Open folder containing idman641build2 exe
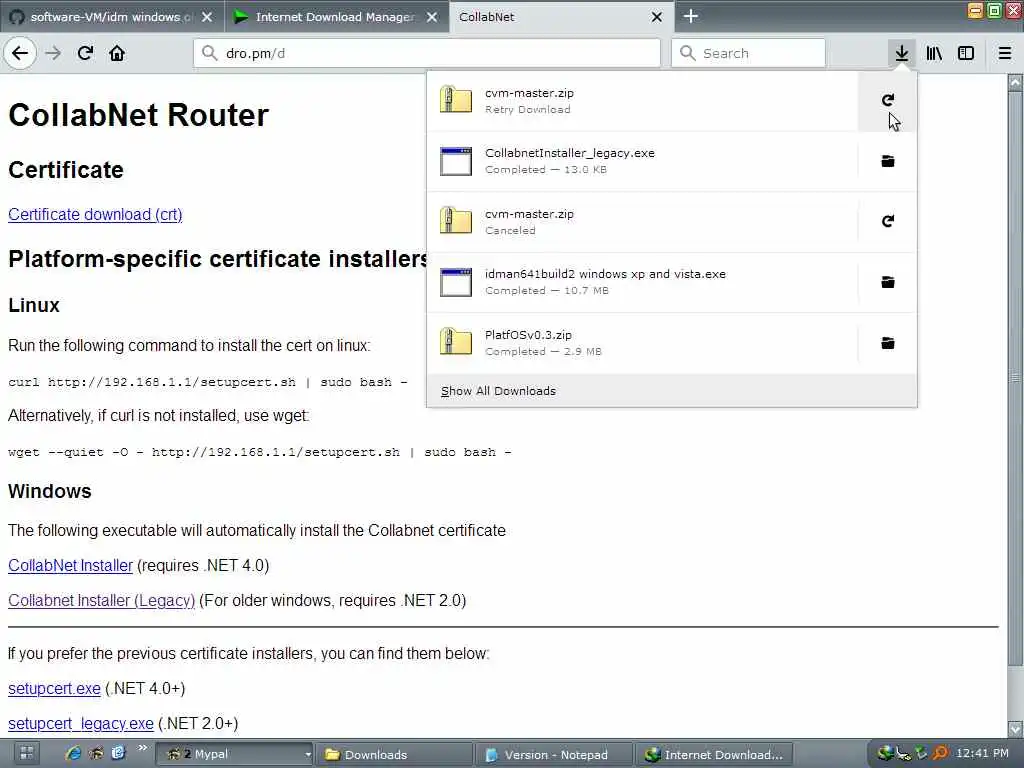This screenshot has height=768, width=1024. click(x=888, y=282)
